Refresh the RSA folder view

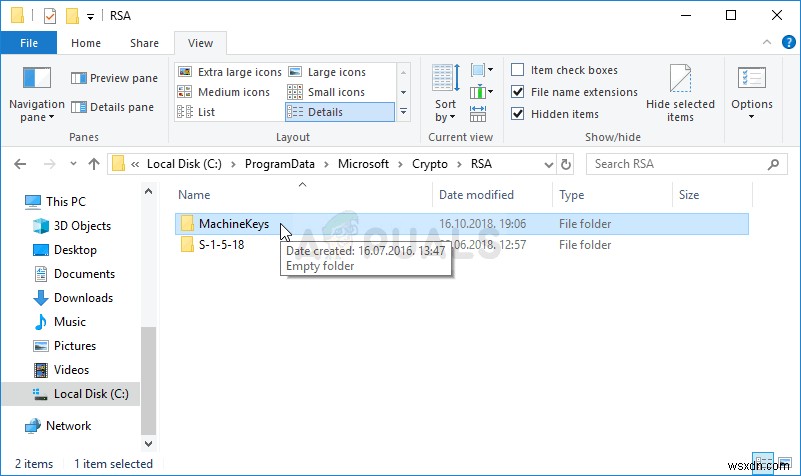(566, 164)
